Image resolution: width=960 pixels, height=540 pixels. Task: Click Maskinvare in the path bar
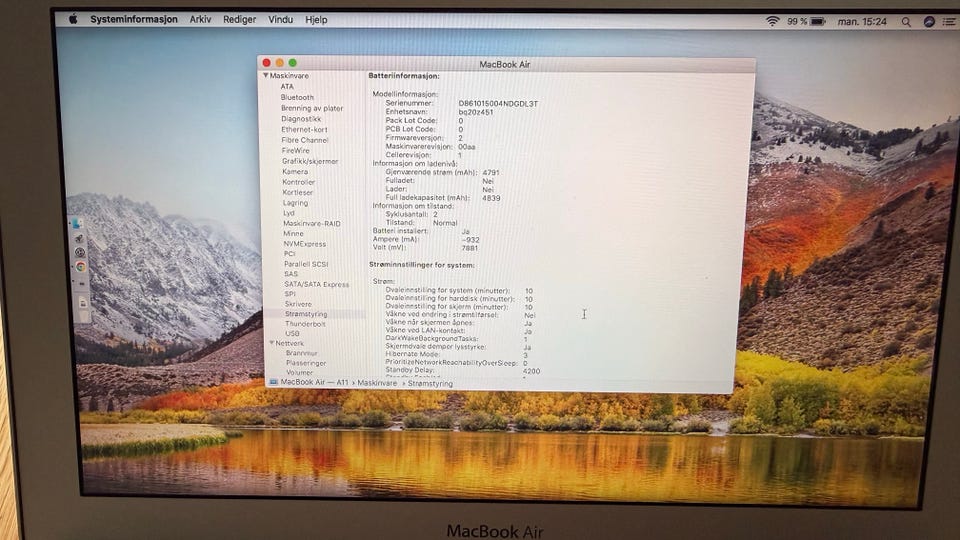[x=377, y=383]
